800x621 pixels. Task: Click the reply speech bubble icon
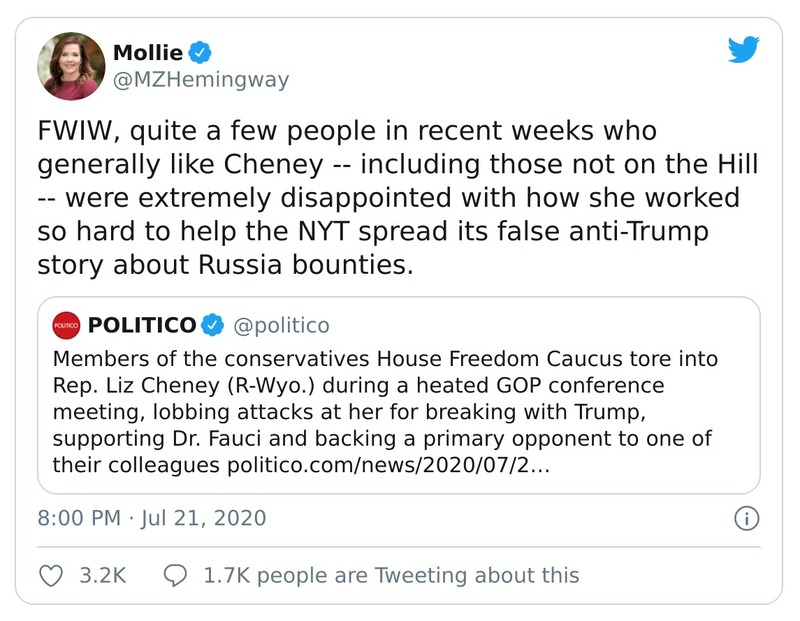click(x=175, y=575)
